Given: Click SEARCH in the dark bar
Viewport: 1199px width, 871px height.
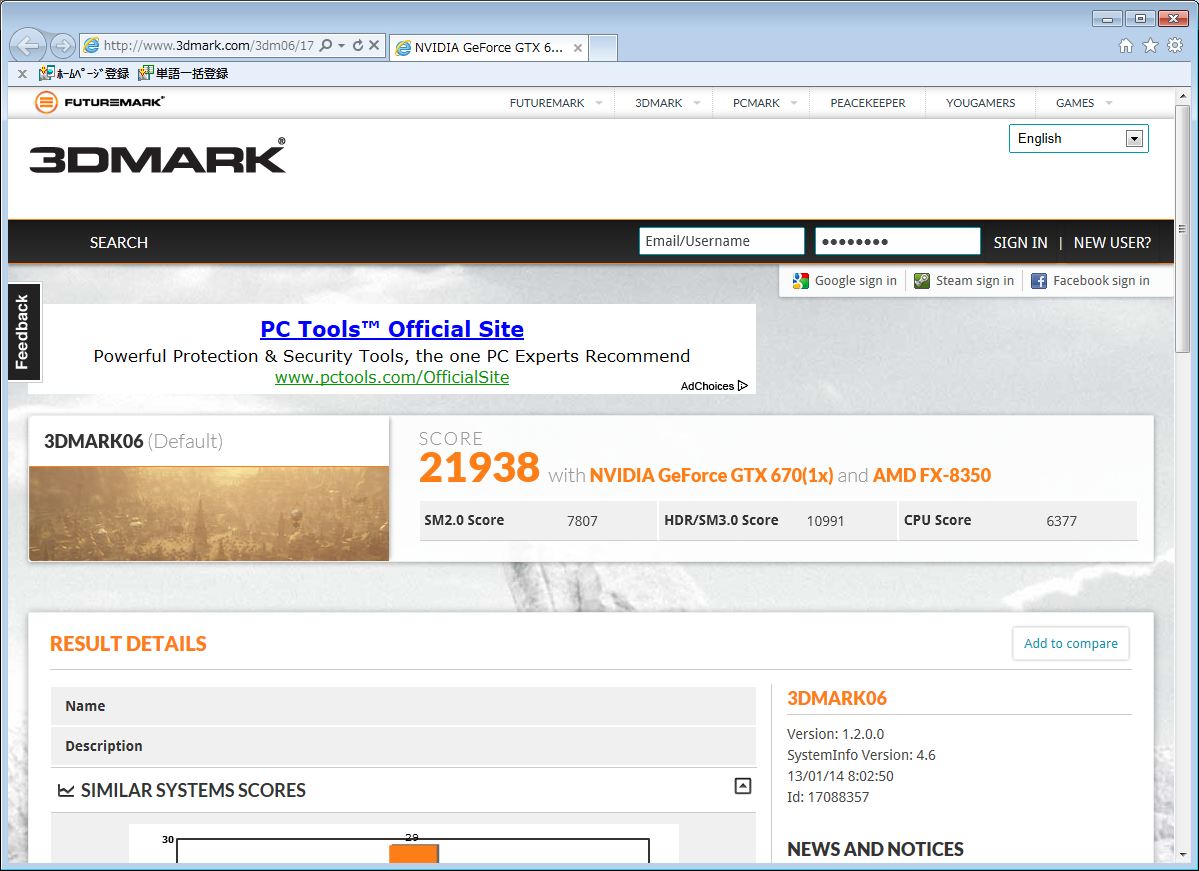Looking at the screenshot, I should pos(119,242).
